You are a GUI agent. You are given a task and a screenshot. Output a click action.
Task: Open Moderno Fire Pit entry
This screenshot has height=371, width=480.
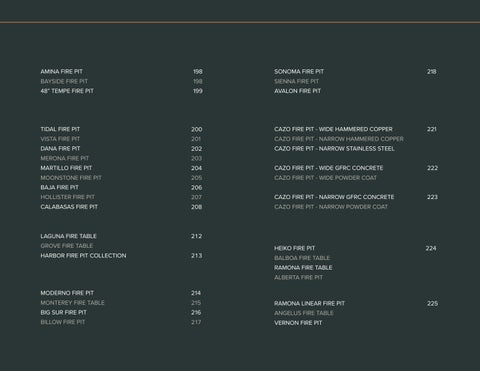tap(67, 293)
